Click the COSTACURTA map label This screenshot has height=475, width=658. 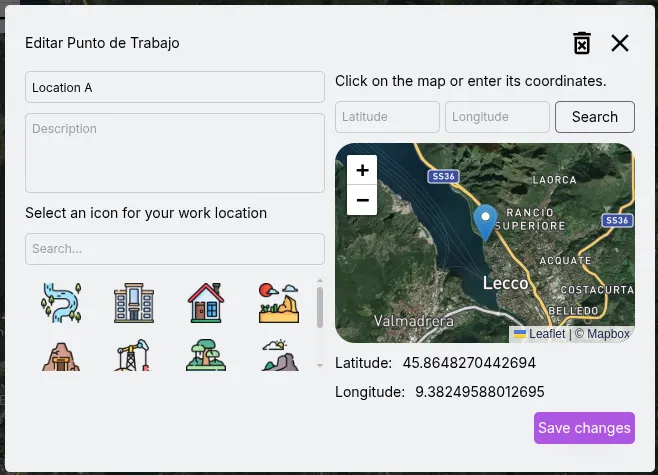597,290
